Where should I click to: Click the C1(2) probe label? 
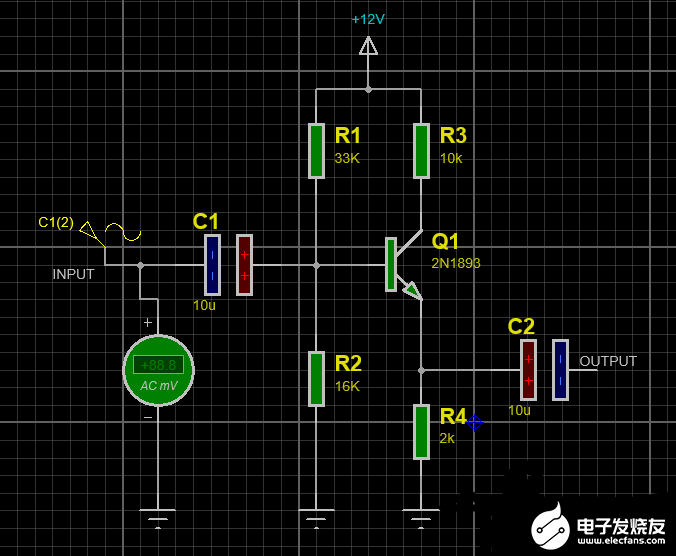pyautogui.click(x=56, y=222)
